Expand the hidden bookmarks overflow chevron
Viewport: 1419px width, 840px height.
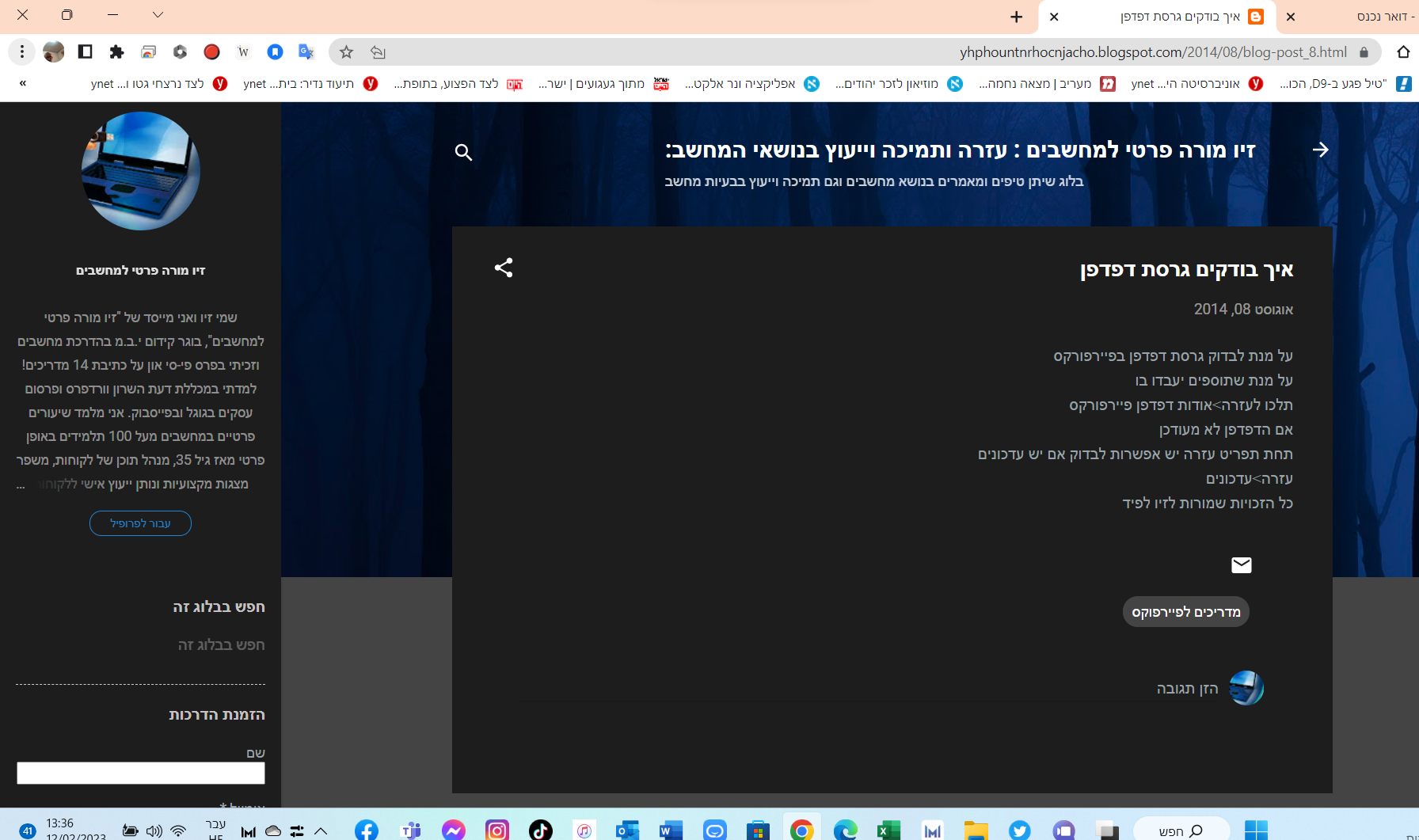coord(23,83)
